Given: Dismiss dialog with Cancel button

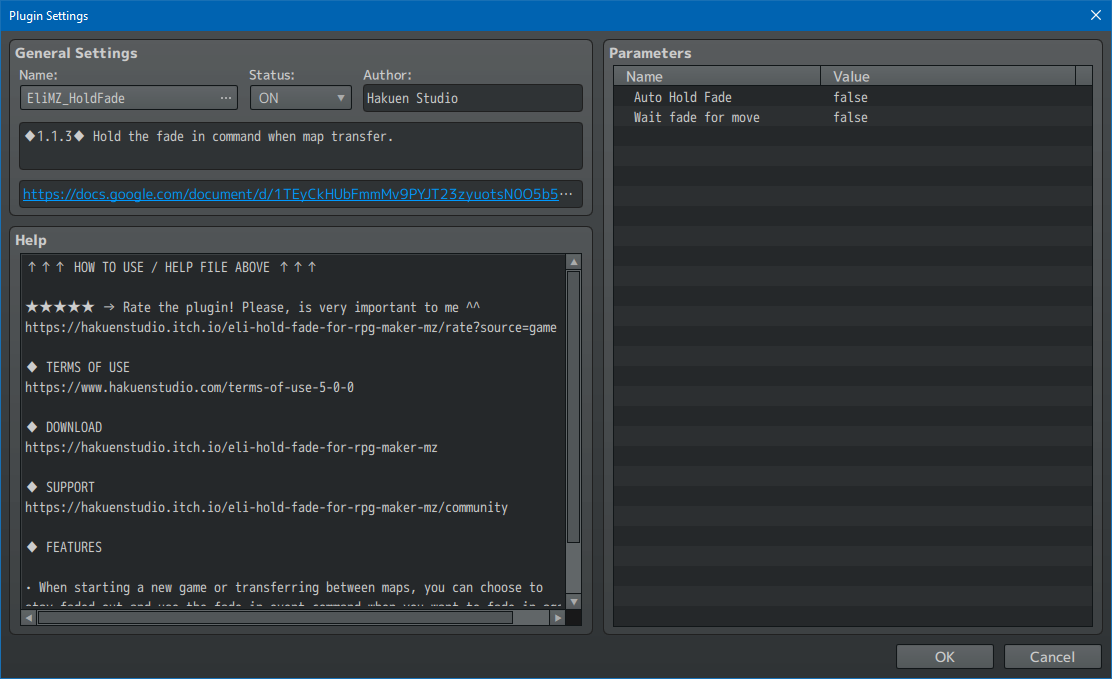Looking at the screenshot, I should point(1052,657).
